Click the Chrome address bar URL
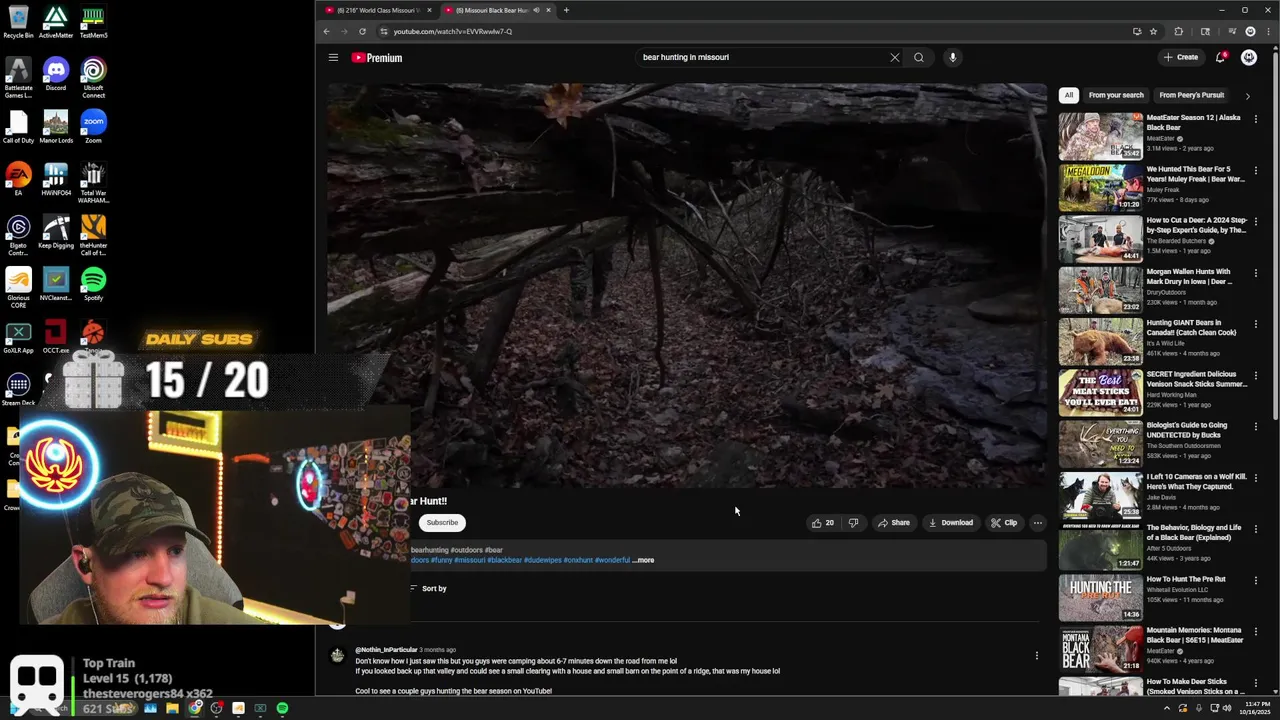Image resolution: width=1280 pixels, height=720 pixels. (x=453, y=31)
